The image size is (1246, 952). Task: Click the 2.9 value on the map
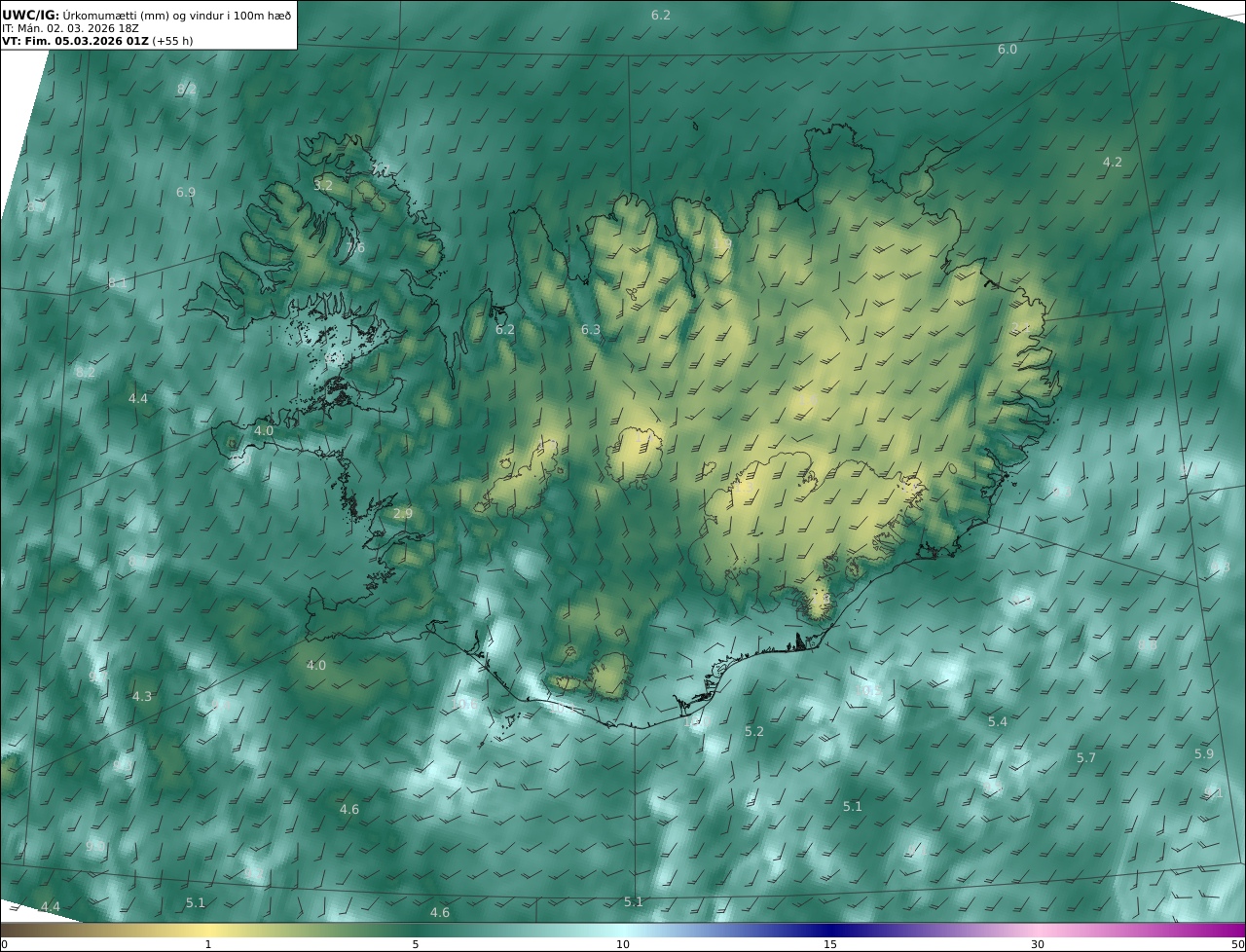pyautogui.click(x=403, y=513)
